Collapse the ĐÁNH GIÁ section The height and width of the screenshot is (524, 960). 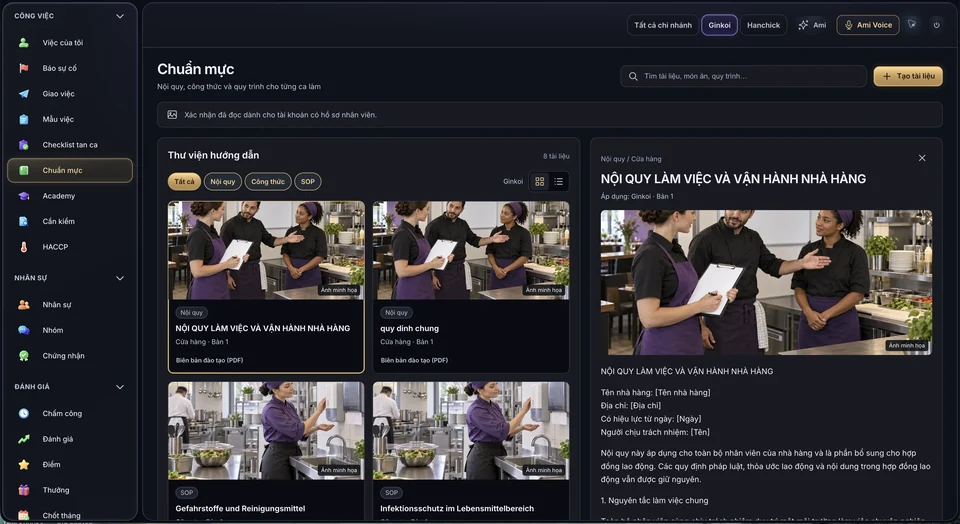tap(120, 387)
